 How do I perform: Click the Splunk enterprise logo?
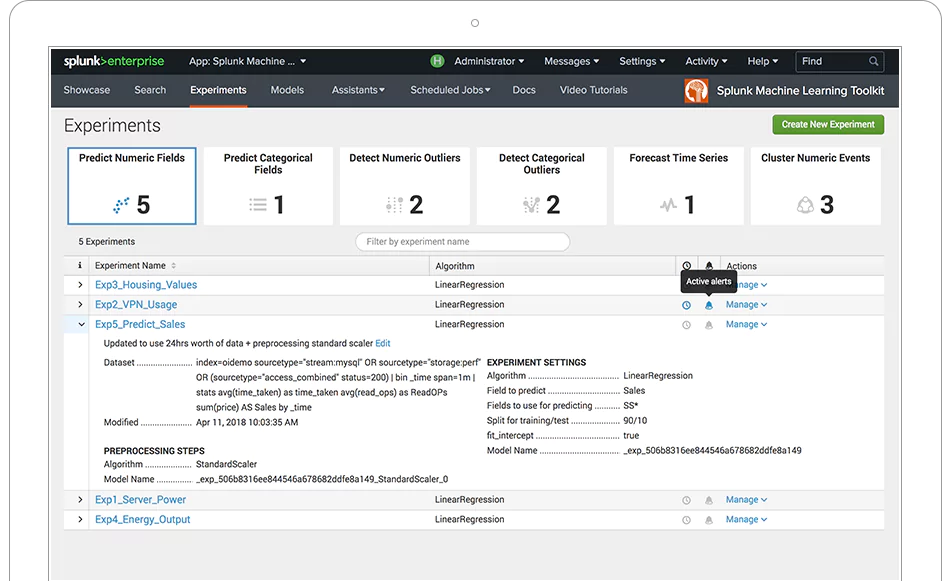(x=114, y=61)
